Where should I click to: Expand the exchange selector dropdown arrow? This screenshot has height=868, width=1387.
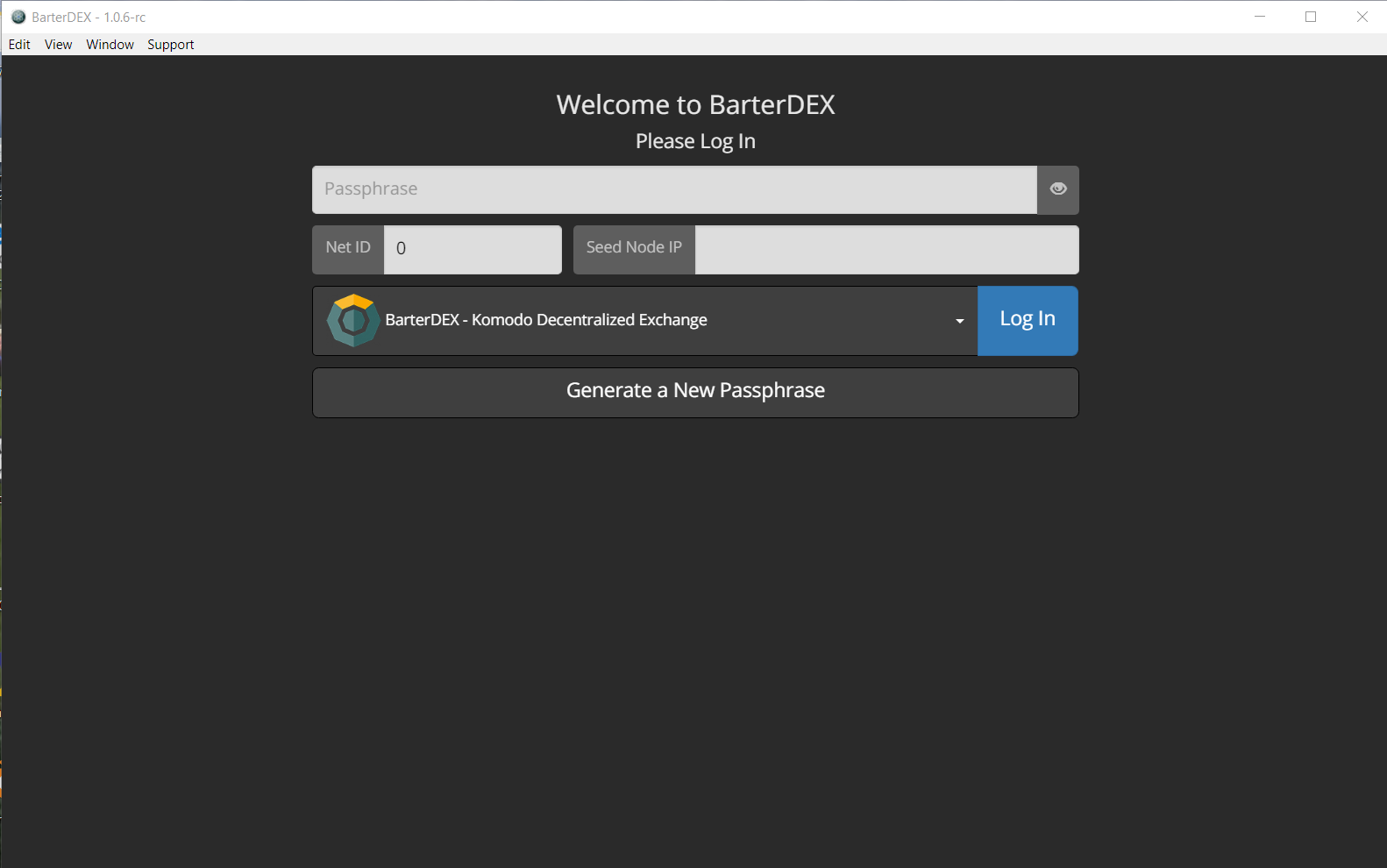(960, 321)
